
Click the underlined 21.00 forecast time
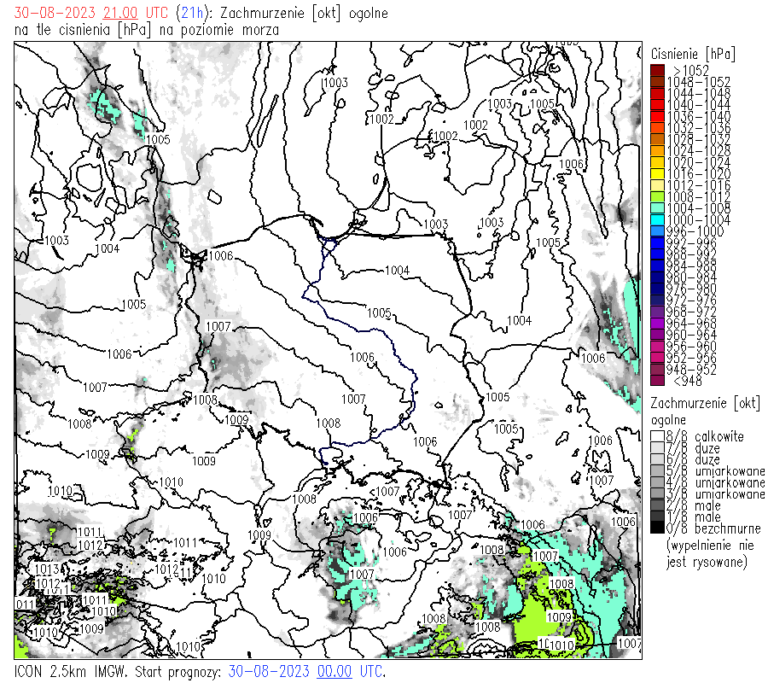(120, 13)
